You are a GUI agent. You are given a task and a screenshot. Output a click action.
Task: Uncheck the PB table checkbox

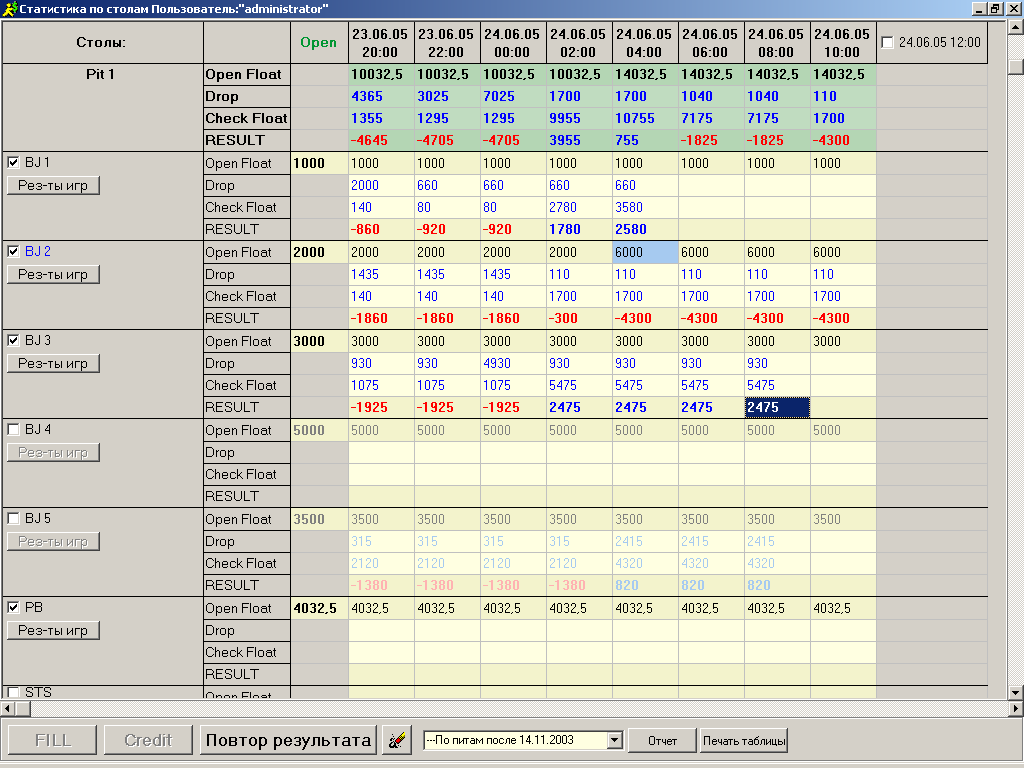13,607
